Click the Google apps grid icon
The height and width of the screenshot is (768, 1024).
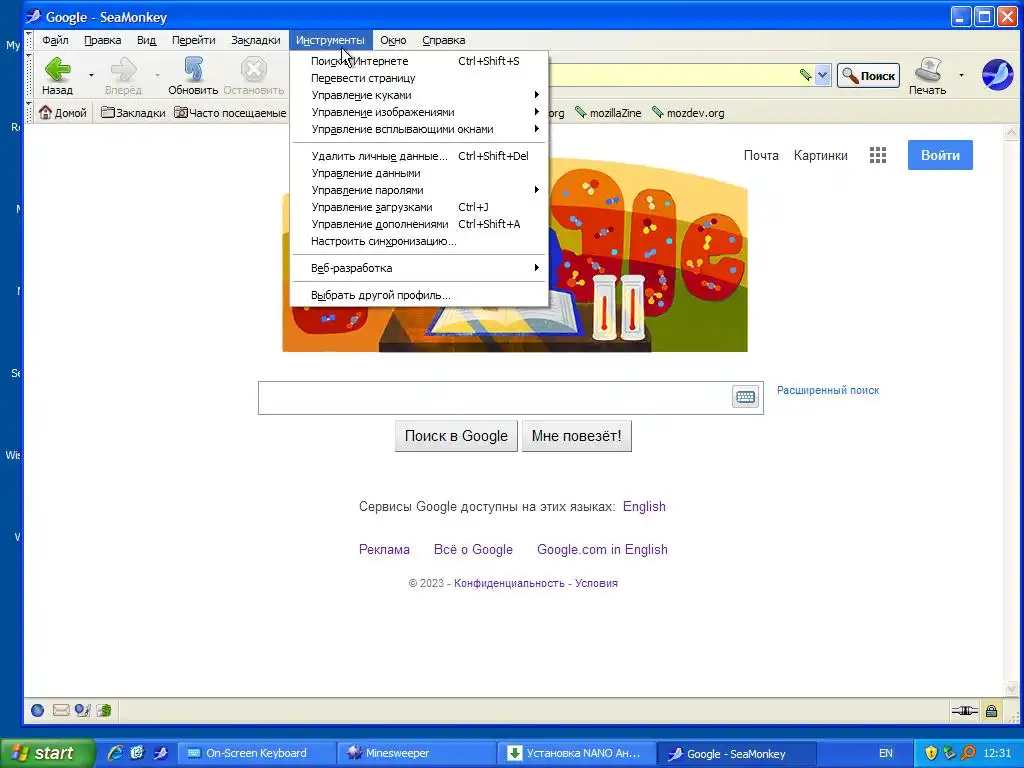pyautogui.click(x=878, y=155)
